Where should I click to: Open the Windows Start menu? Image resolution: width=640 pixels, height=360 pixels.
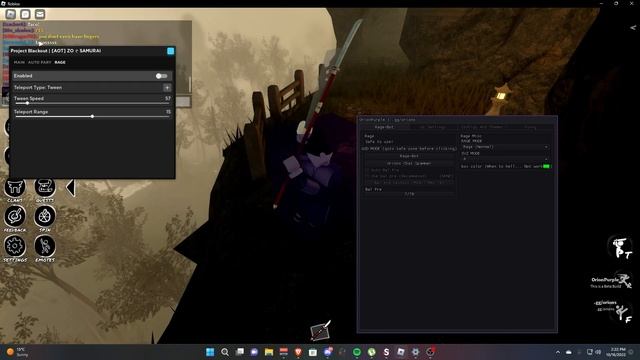[x=210, y=352]
